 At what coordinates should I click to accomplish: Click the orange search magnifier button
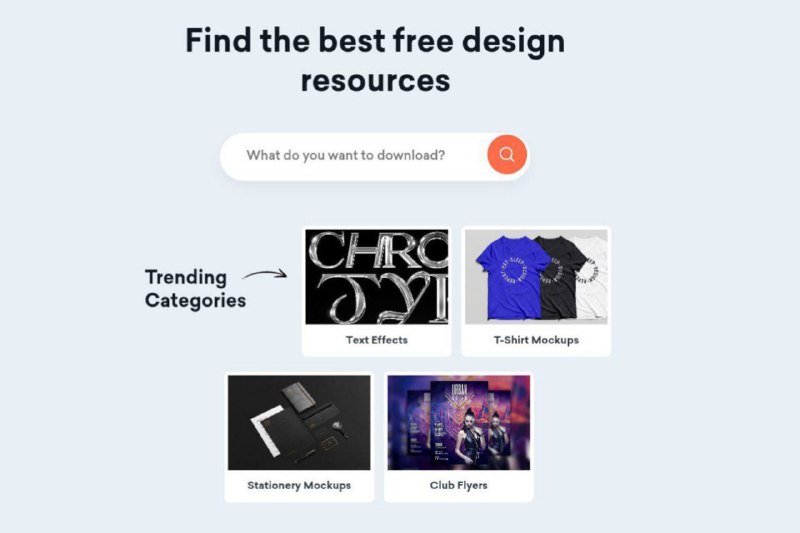pyautogui.click(x=507, y=155)
